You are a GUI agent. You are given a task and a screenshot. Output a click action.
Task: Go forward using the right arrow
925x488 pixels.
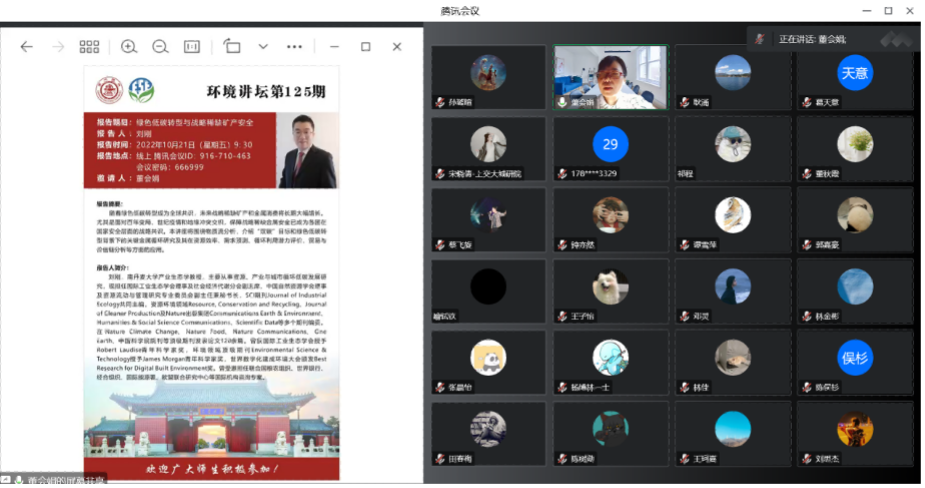(x=58, y=47)
